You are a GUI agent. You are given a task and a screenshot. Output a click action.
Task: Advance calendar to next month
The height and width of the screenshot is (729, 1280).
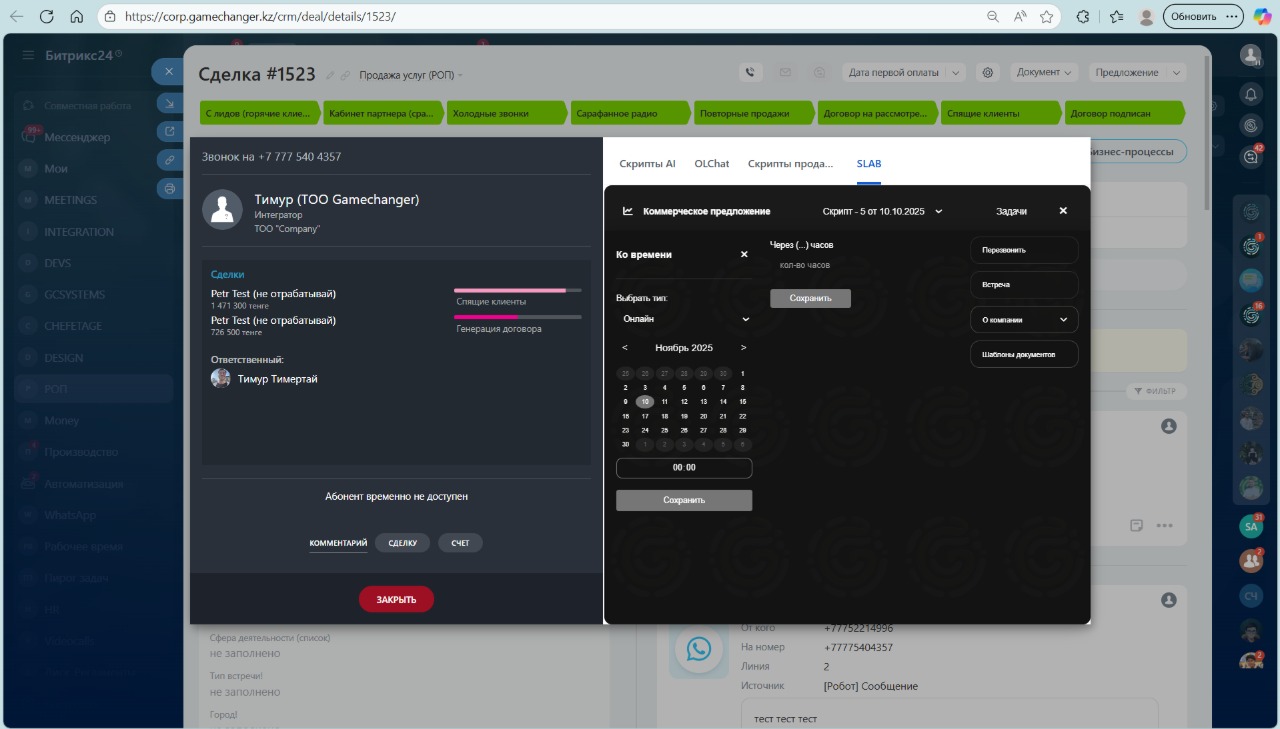pyautogui.click(x=743, y=348)
